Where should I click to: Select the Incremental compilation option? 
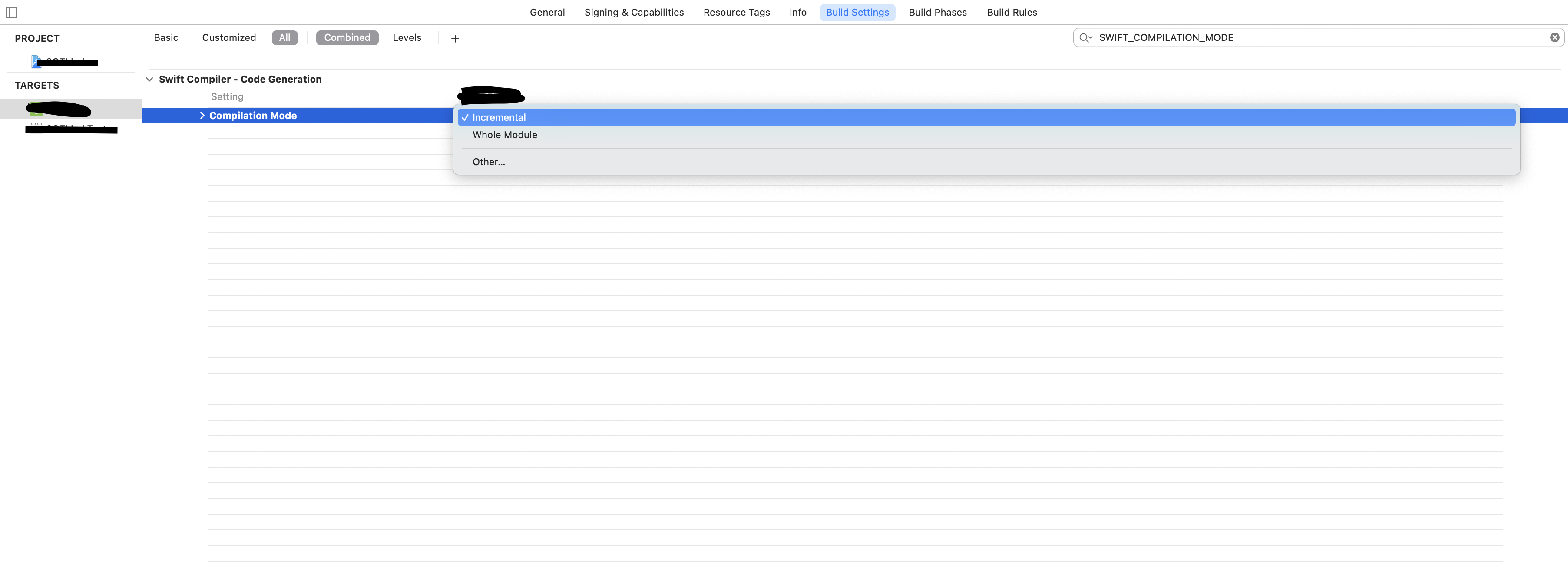[x=499, y=117]
